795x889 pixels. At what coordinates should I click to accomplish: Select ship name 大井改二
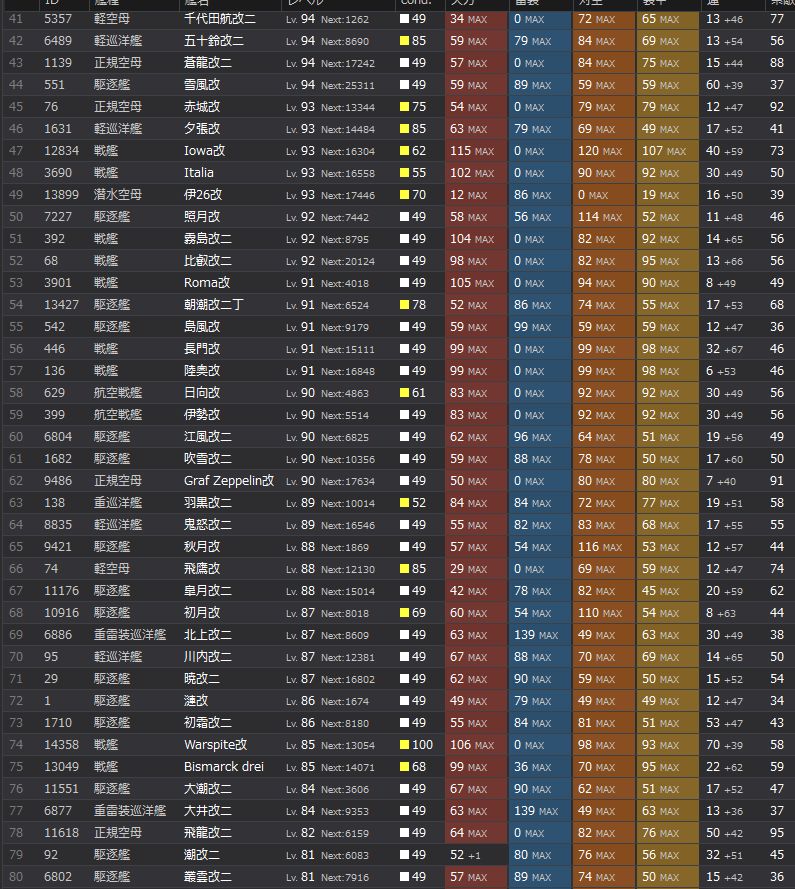click(208, 811)
